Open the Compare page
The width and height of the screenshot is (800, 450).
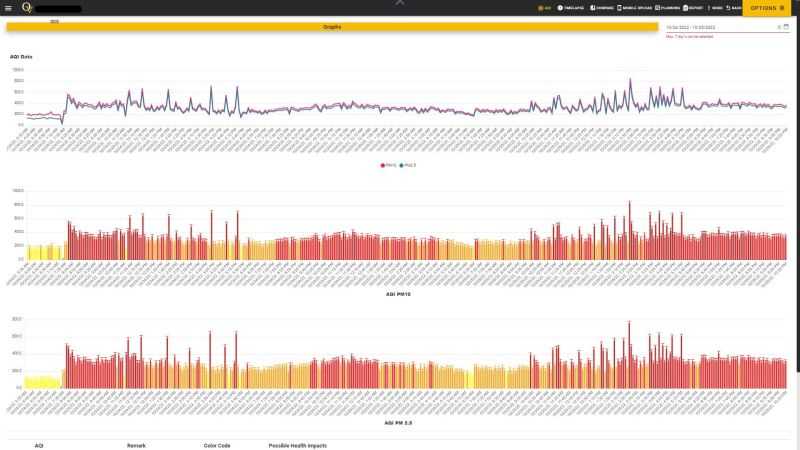click(x=601, y=8)
